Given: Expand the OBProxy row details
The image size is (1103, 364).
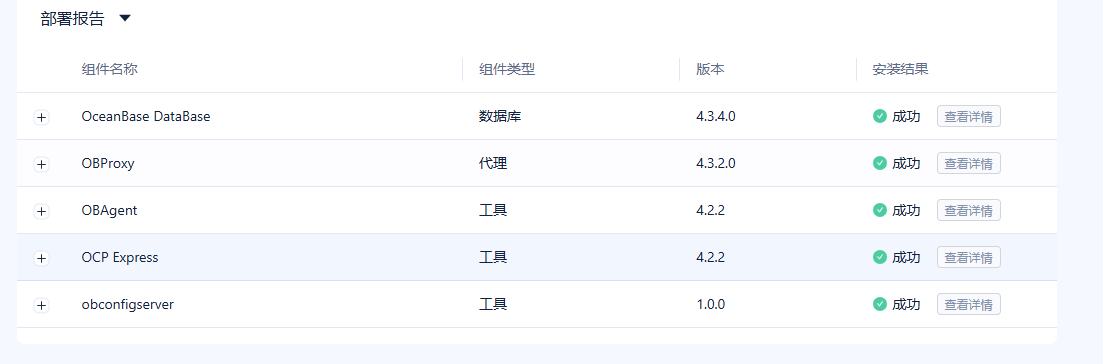Looking at the screenshot, I should (x=42, y=165).
